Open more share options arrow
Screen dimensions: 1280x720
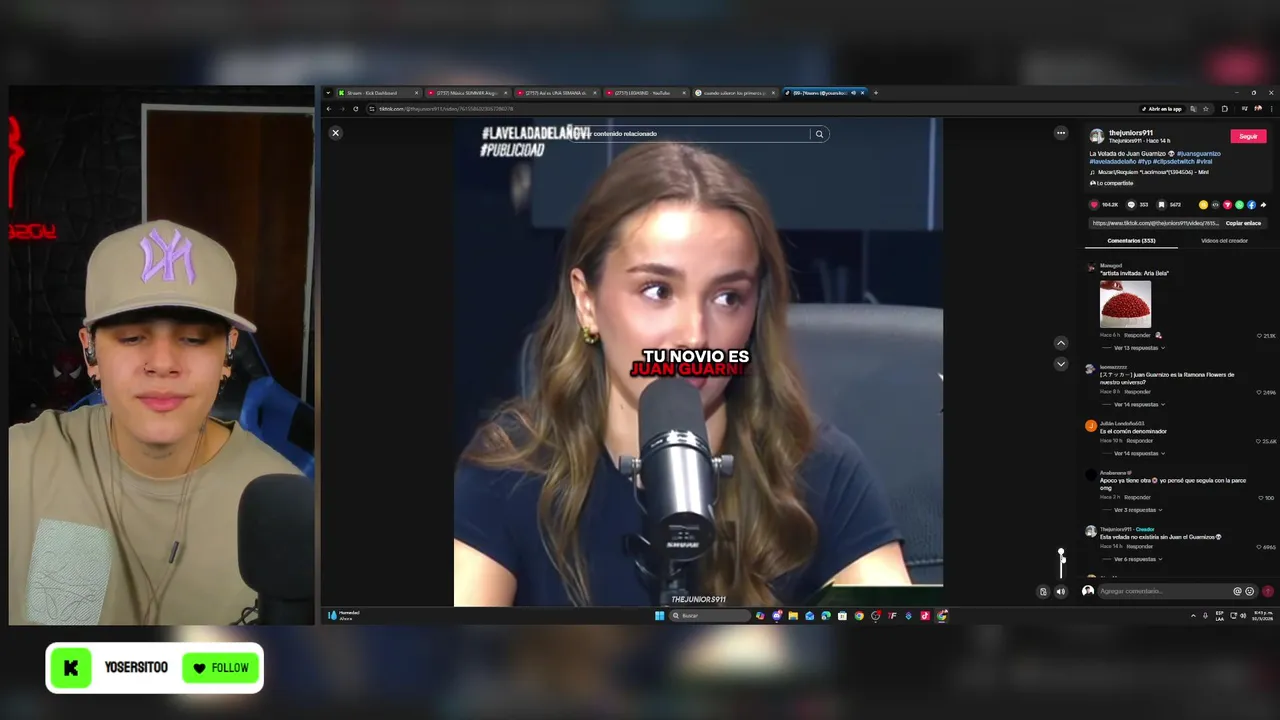1264,205
